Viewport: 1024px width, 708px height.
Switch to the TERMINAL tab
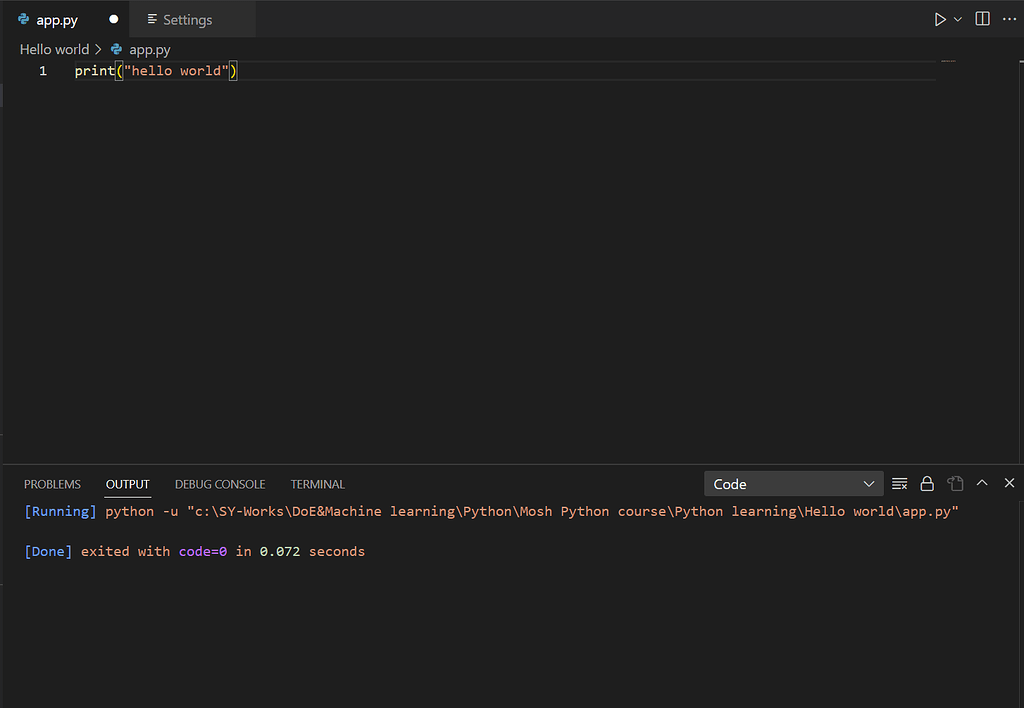pos(317,484)
